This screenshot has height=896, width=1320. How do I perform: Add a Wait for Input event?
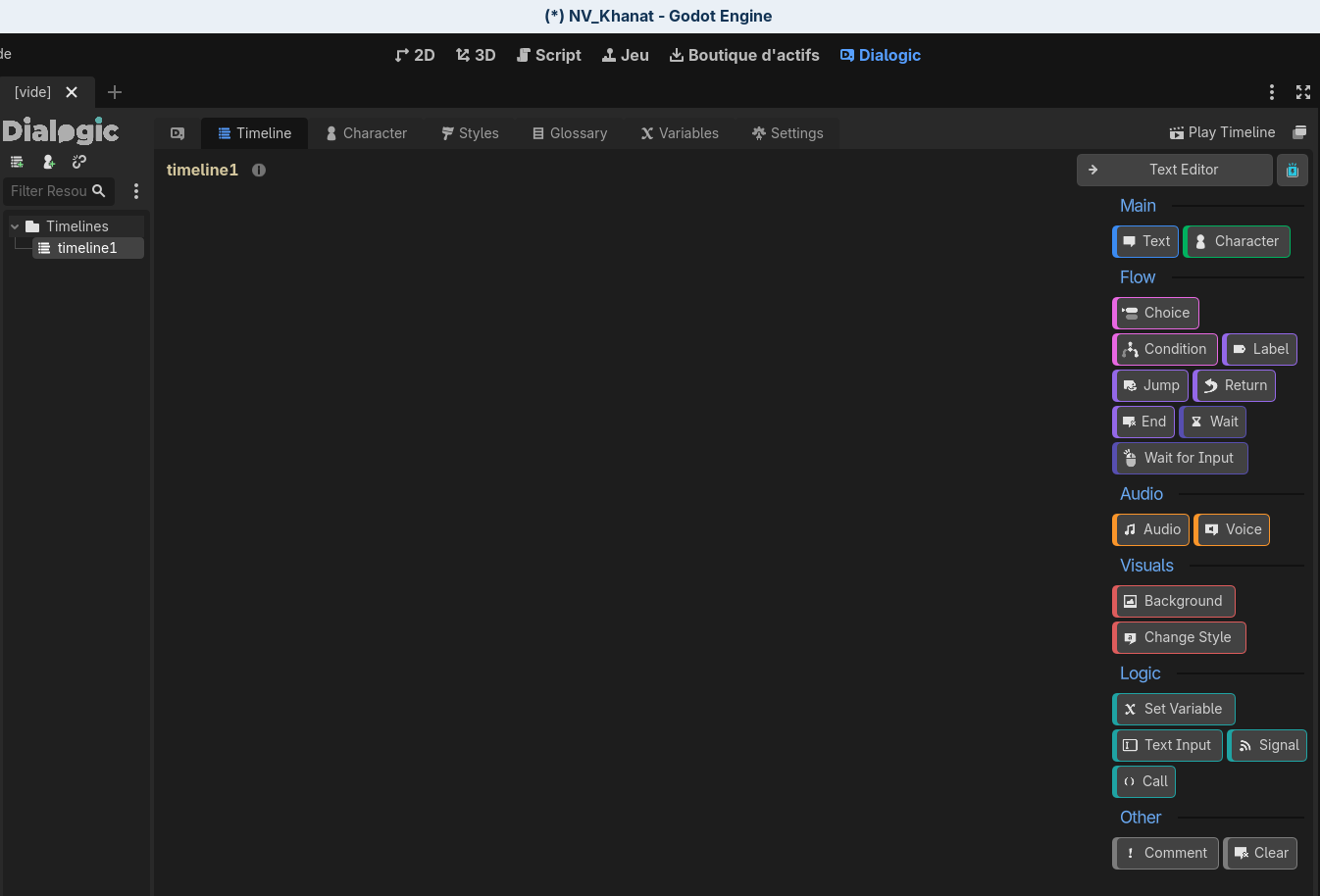coord(1180,458)
